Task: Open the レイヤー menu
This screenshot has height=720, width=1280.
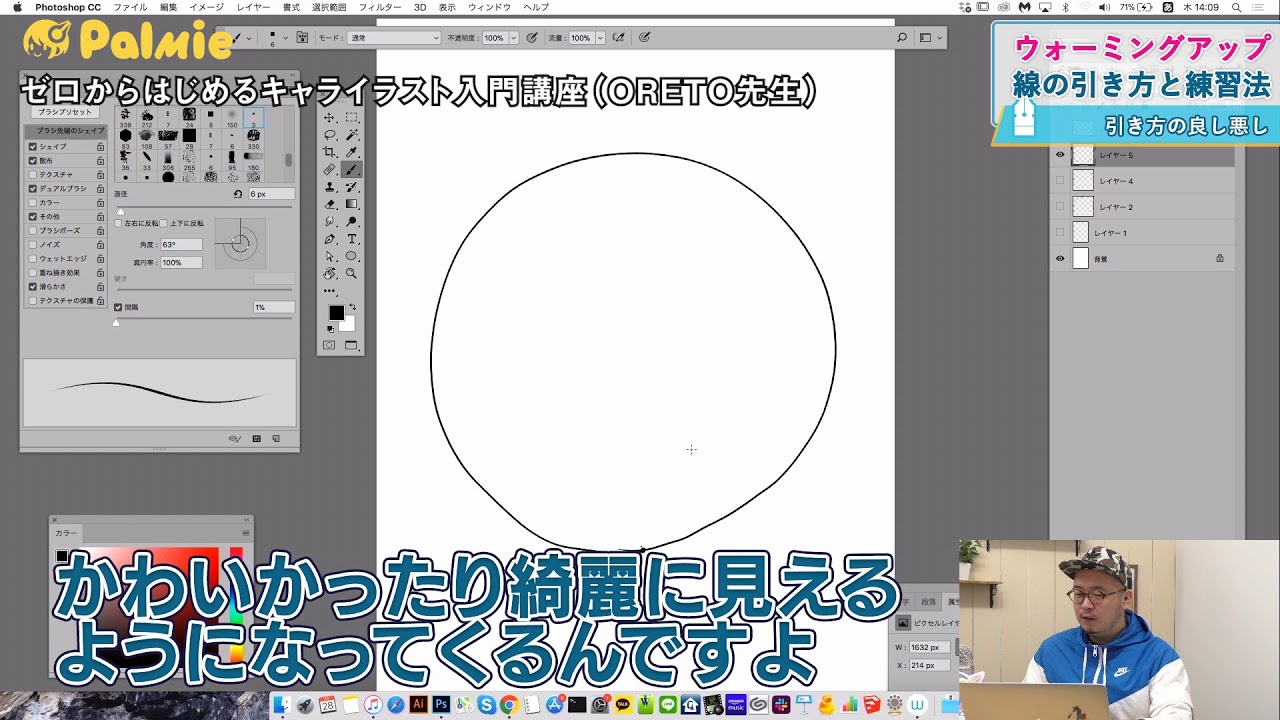Action: (x=253, y=7)
